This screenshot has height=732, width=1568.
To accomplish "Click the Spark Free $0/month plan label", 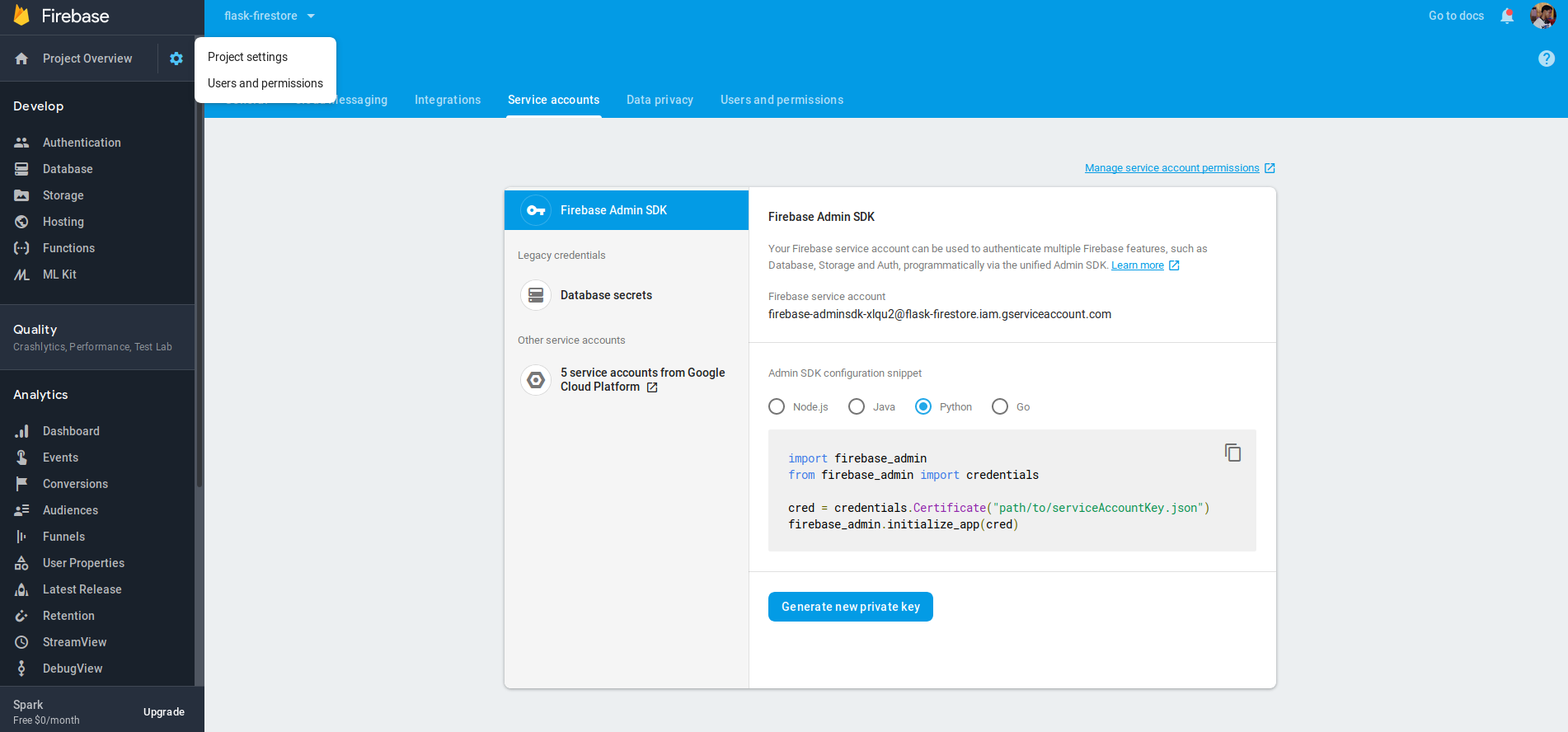I will point(46,712).
